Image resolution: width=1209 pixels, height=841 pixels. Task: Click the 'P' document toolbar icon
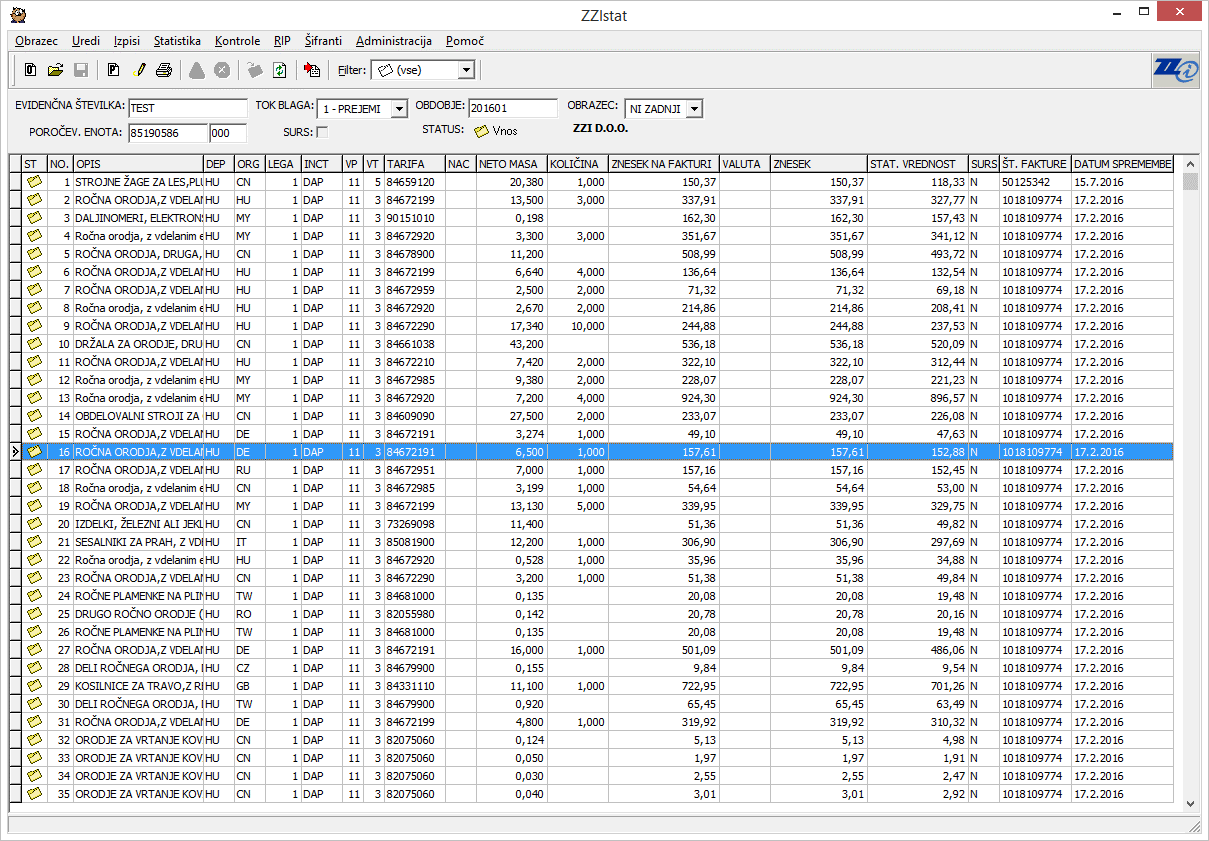[114, 70]
